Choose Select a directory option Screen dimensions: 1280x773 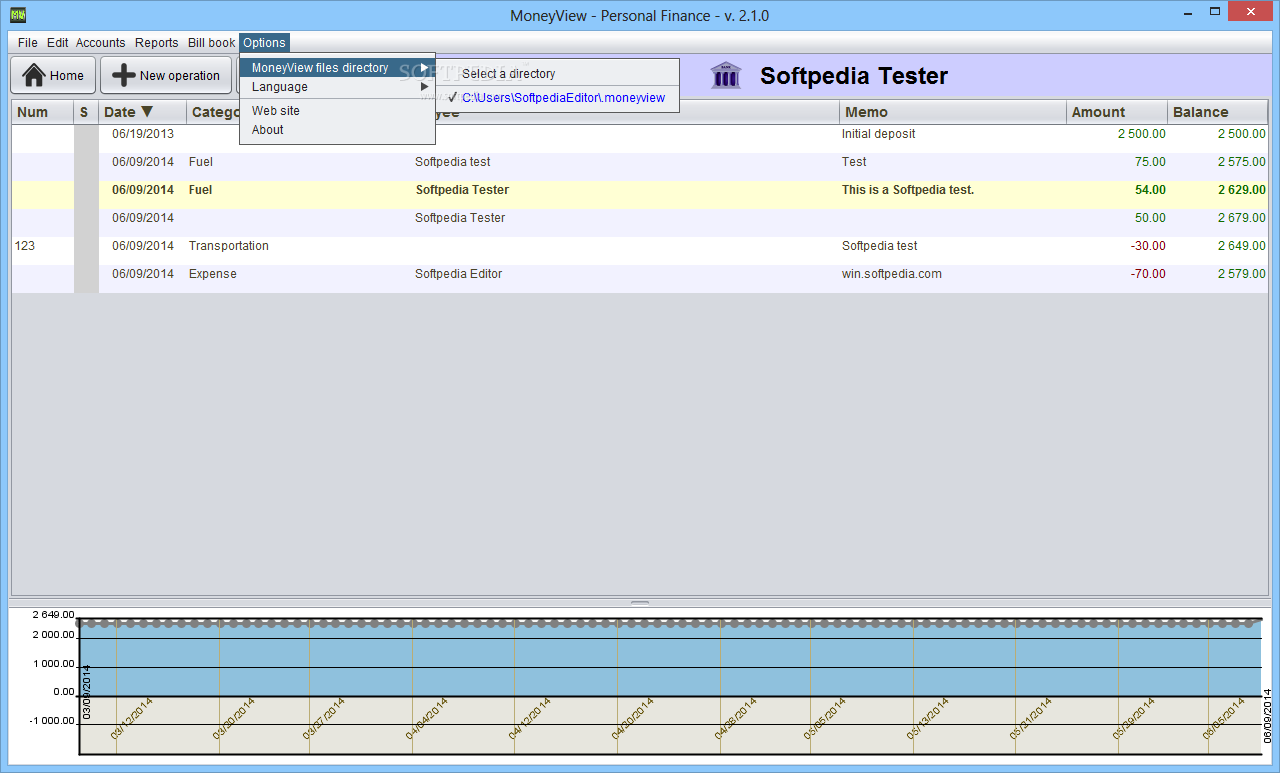click(557, 74)
